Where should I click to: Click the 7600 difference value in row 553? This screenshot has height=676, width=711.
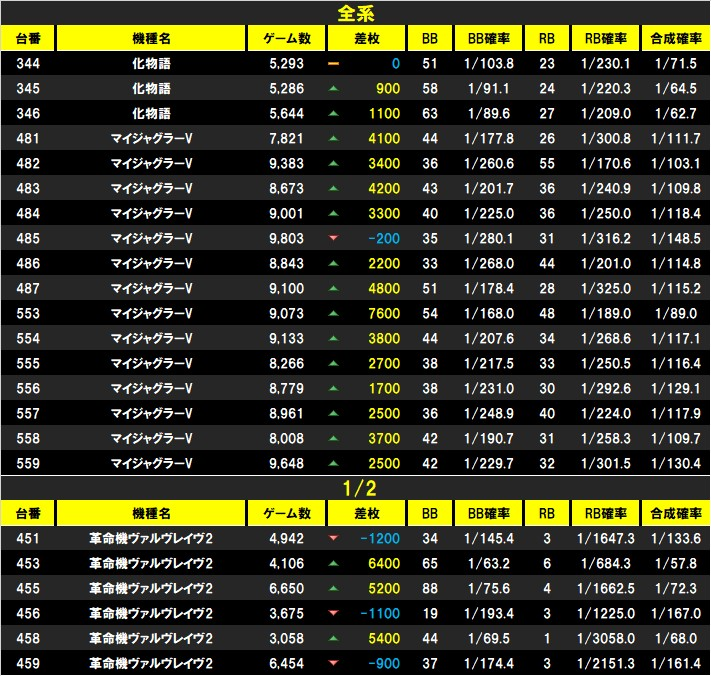(x=384, y=313)
